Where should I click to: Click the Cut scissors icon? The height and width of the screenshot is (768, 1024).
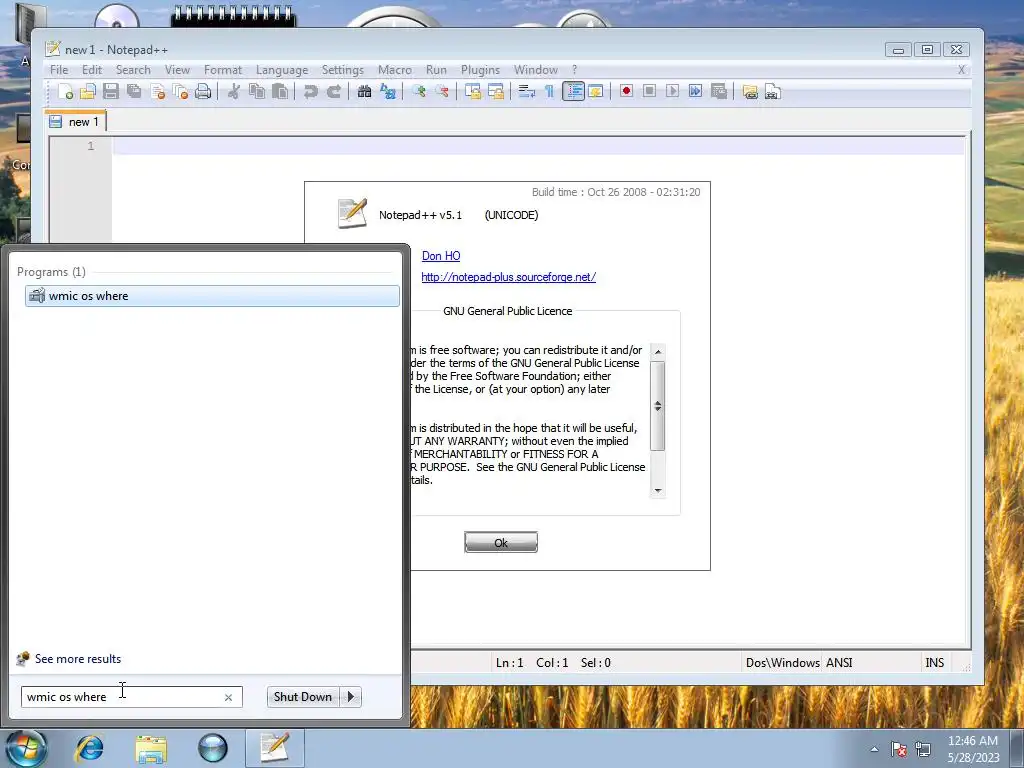pyautogui.click(x=233, y=91)
